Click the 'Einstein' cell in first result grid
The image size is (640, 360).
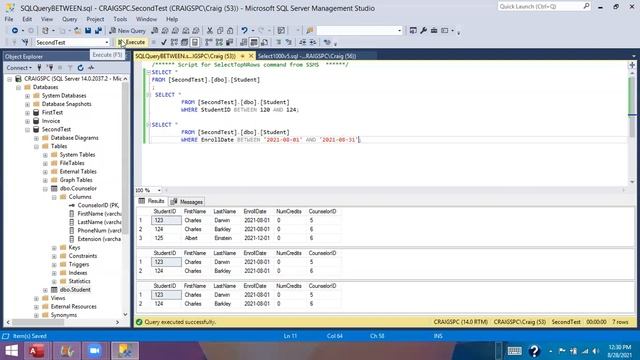(x=223, y=238)
